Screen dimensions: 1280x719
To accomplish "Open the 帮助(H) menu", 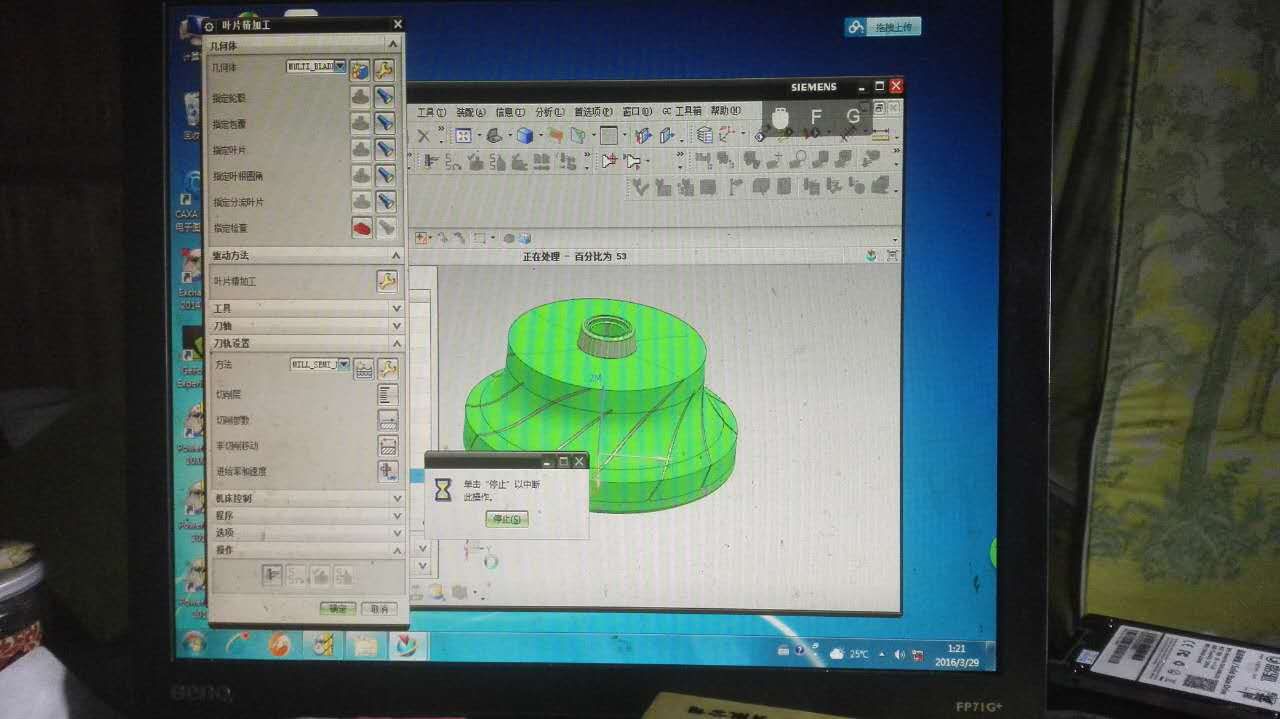I will coord(726,112).
